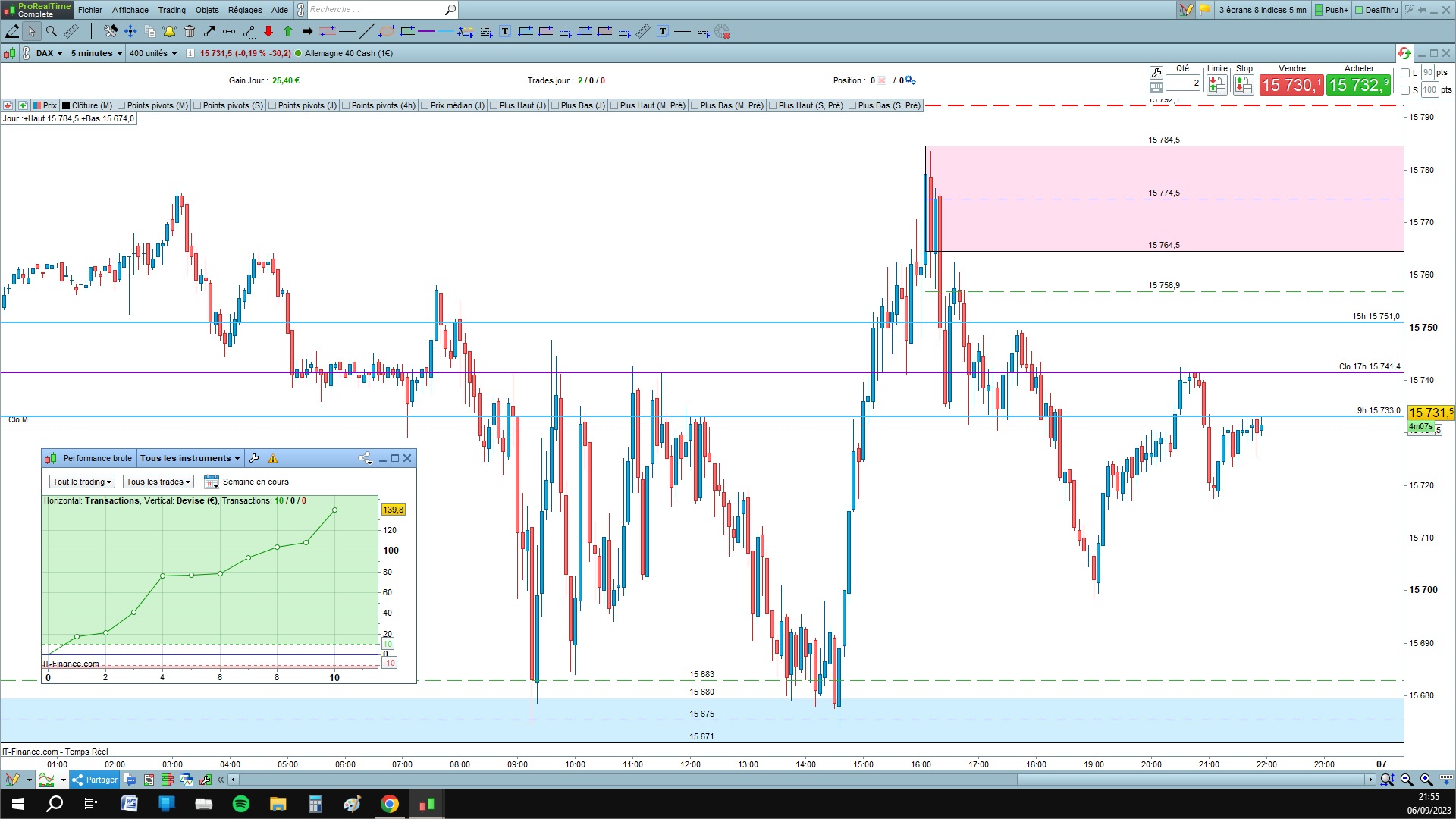Image resolution: width=1456 pixels, height=819 pixels.
Task: Click the alarm bell alert icon
Action: point(169,31)
